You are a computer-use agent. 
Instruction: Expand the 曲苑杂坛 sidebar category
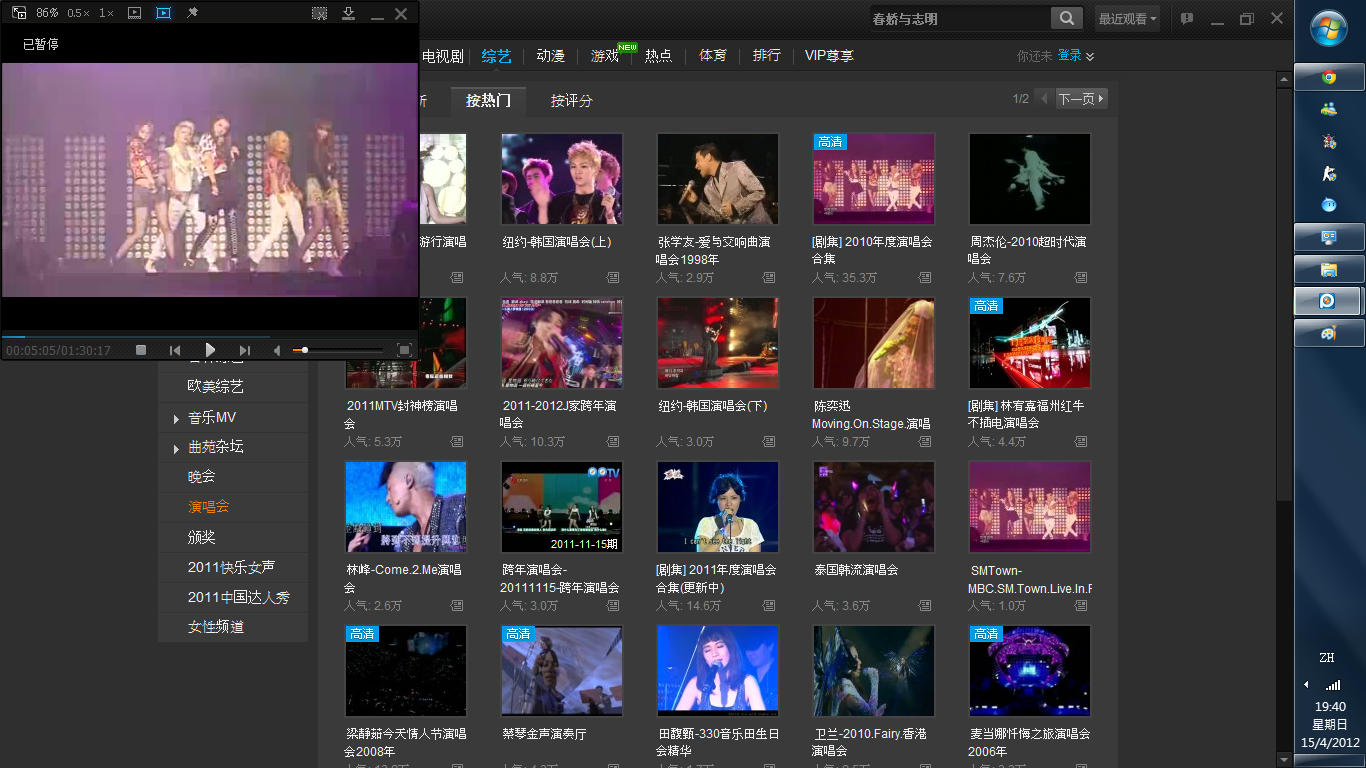177,449
